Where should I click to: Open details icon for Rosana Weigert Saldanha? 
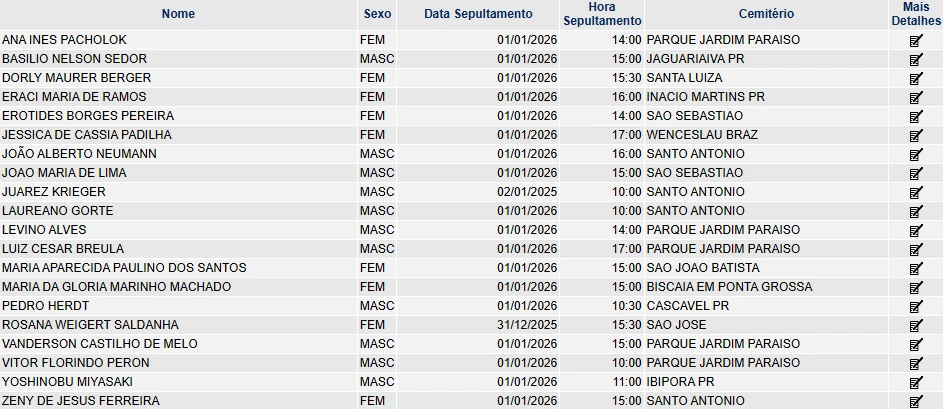coord(915,325)
